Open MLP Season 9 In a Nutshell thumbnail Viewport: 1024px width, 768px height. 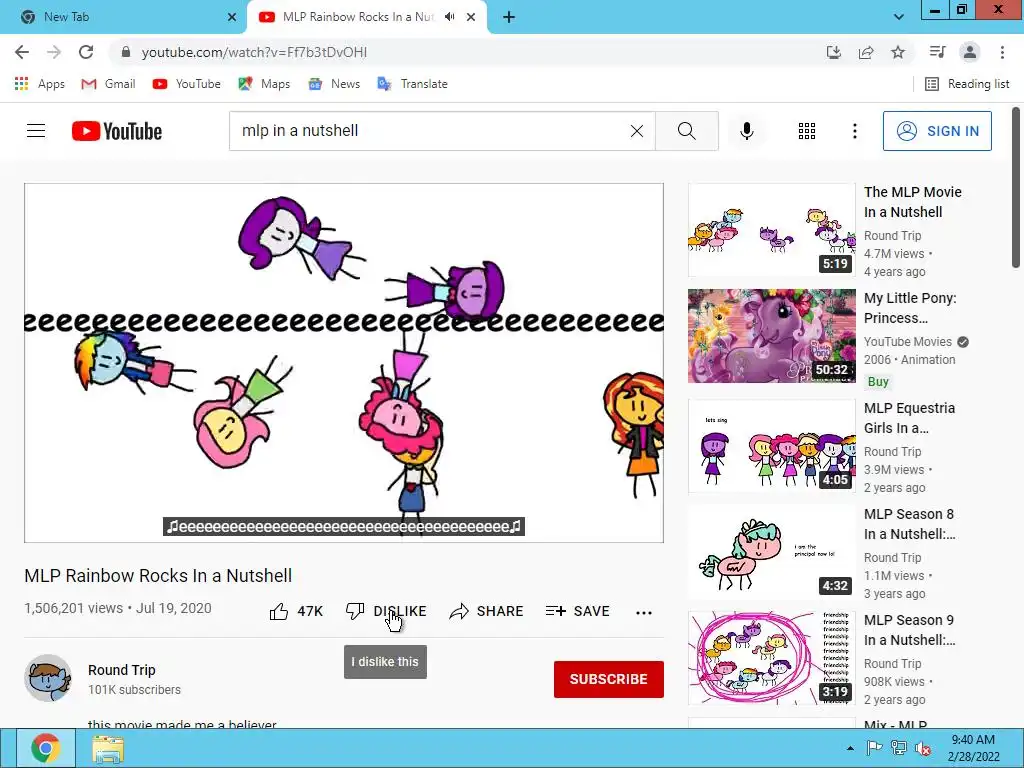(771, 658)
